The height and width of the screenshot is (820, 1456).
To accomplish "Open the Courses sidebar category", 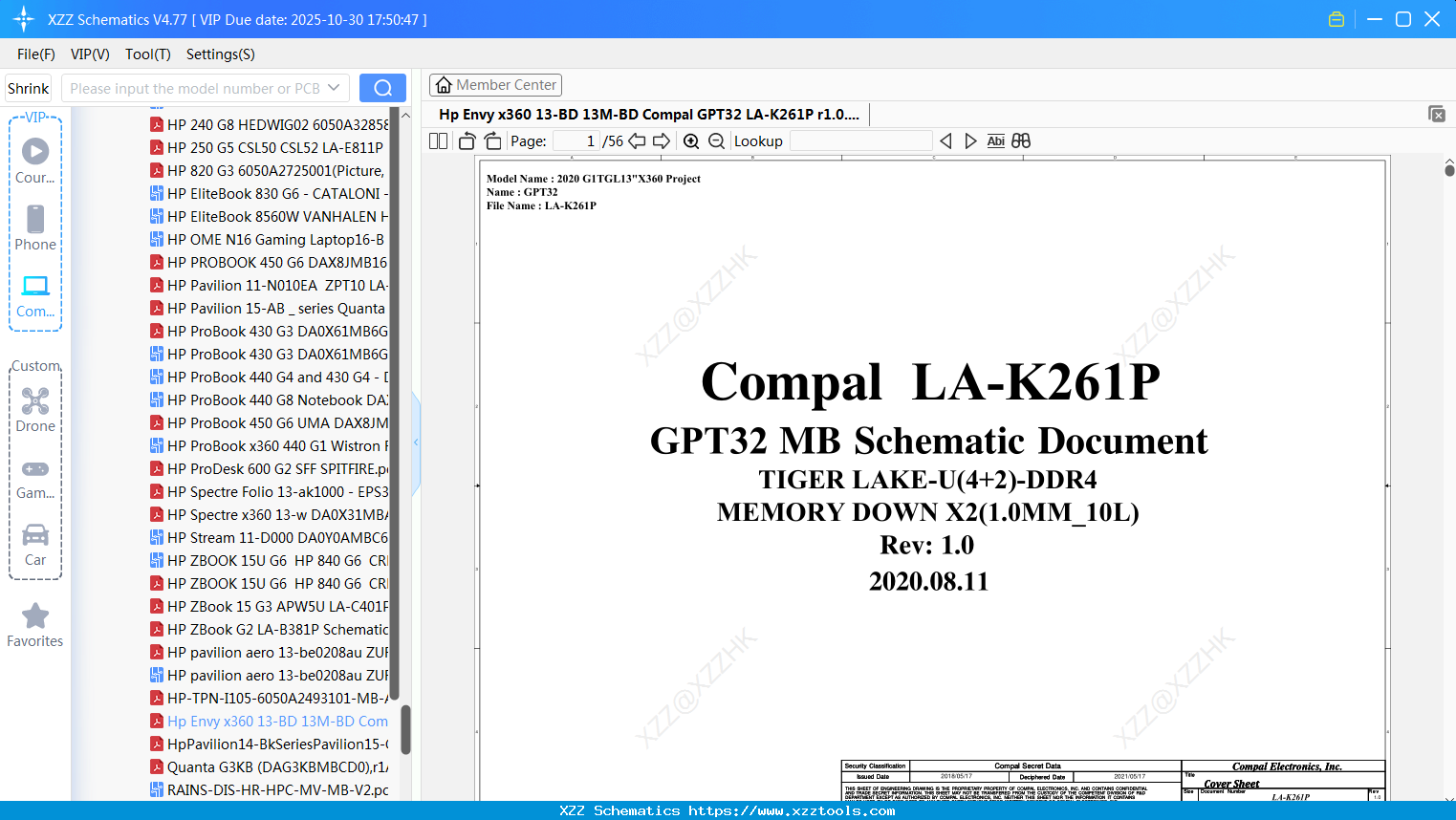I will pyautogui.click(x=35, y=161).
